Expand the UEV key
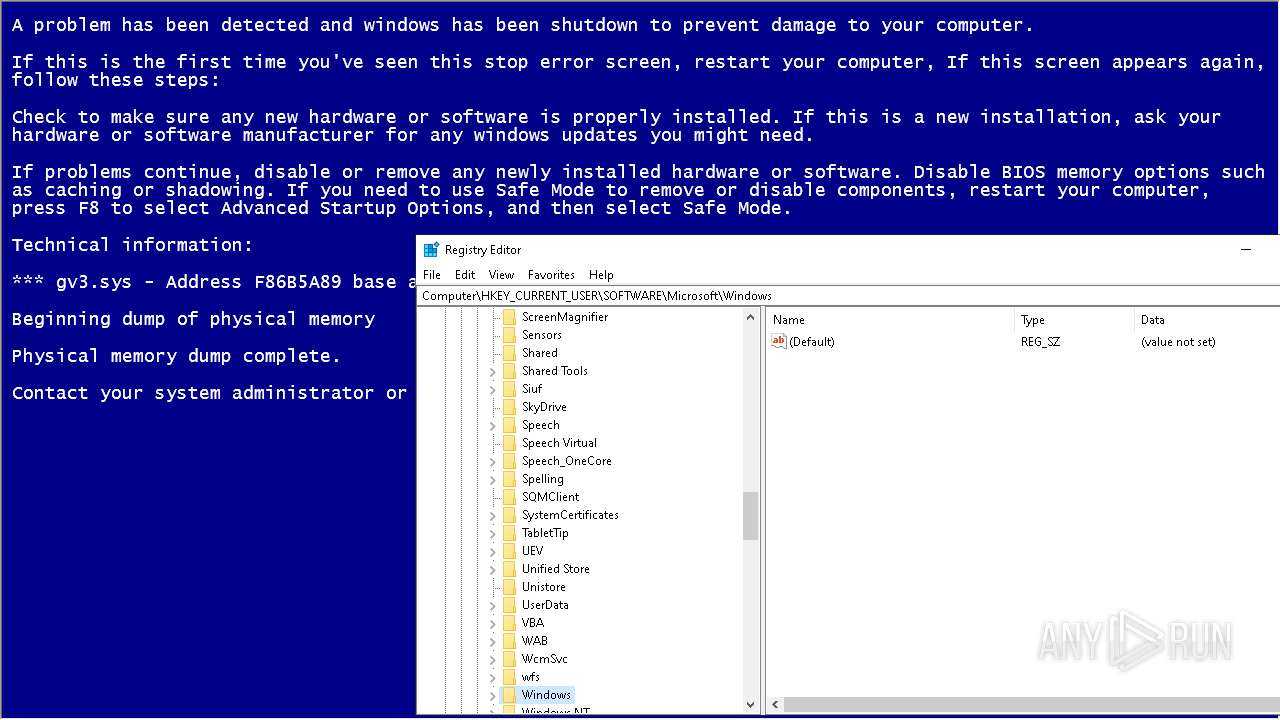This screenshot has width=1280, height=720. pos(492,551)
